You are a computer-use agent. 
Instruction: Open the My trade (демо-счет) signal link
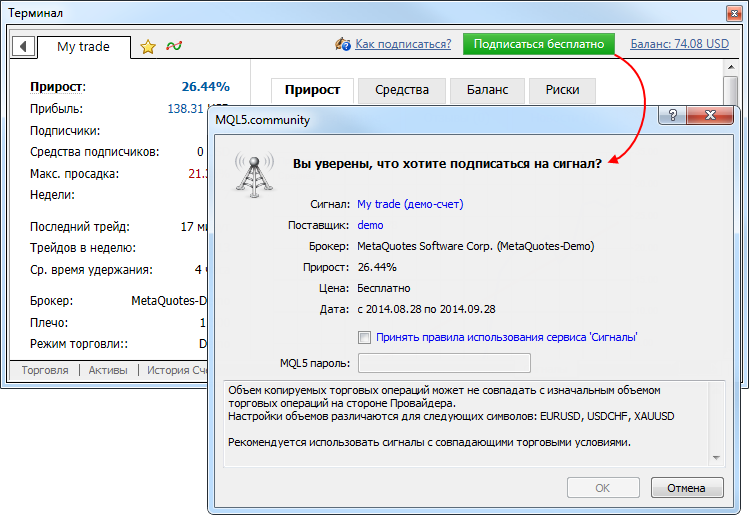(410, 204)
